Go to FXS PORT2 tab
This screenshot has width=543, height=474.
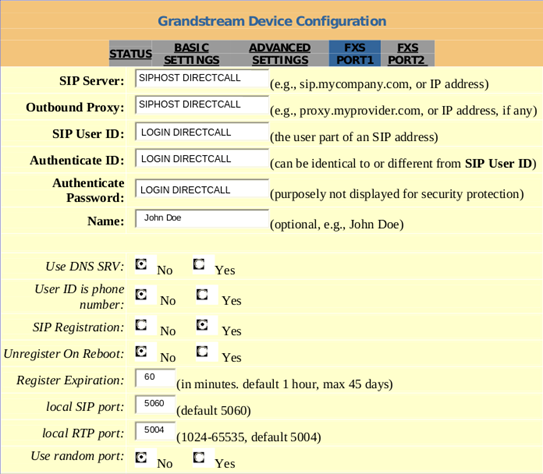(x=408, y=54)
